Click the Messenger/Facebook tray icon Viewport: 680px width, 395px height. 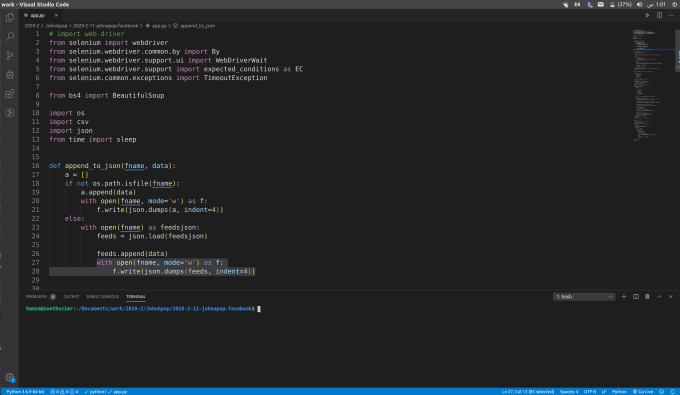point(589,4)
